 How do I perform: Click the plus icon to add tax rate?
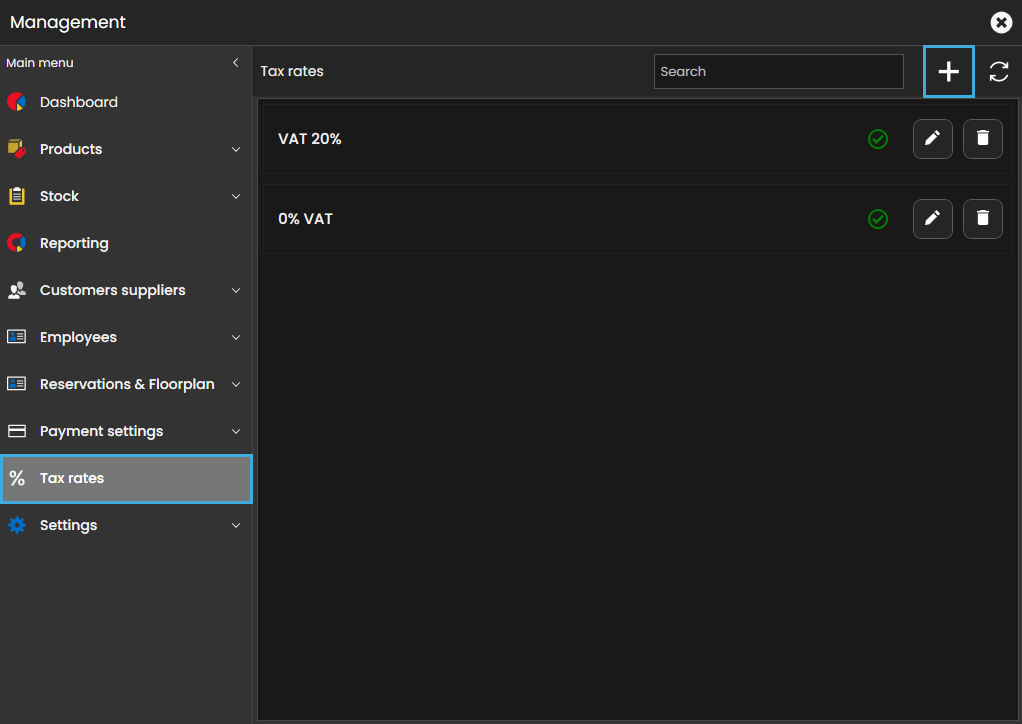948,72
